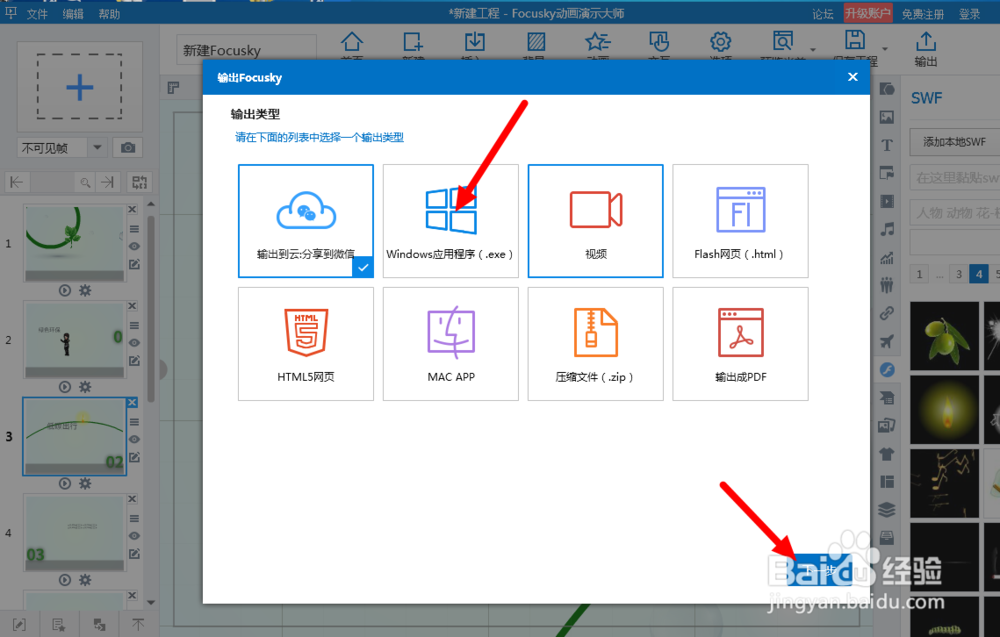Click the 下一步 next step button
The image size is (1000, 637).
point(821,569)
